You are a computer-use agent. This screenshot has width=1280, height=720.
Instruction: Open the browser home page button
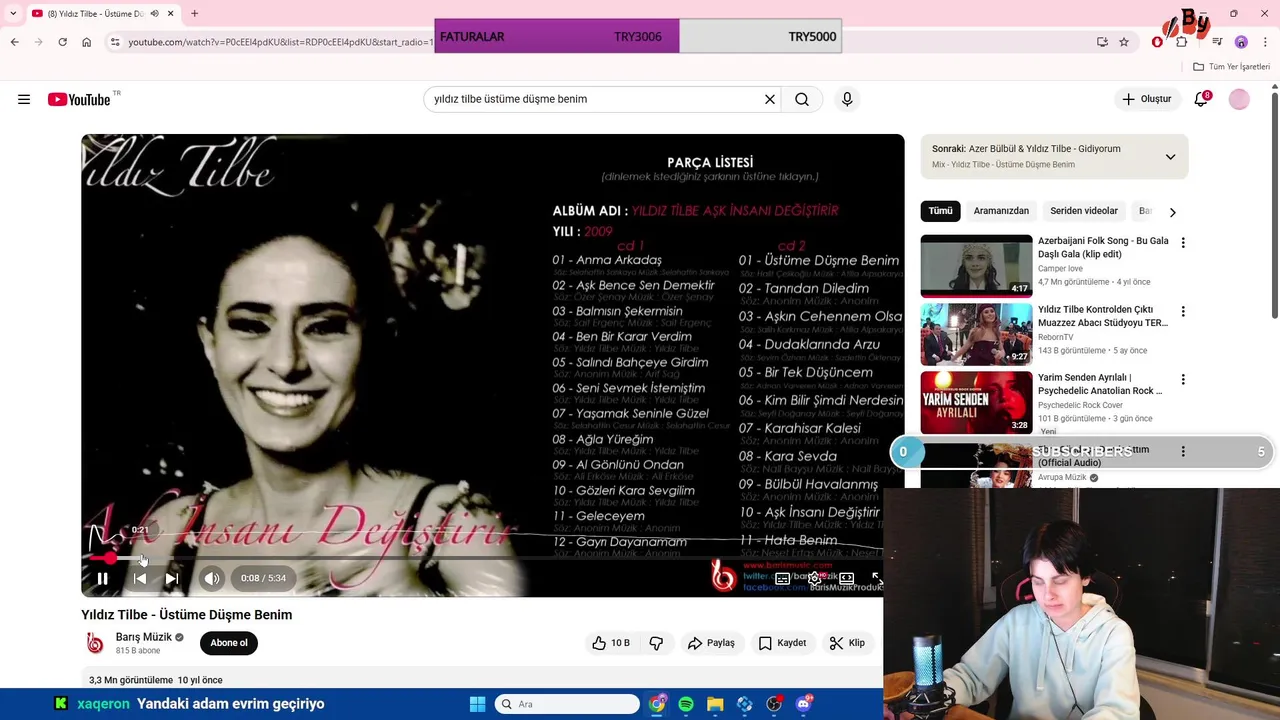click(x=86, y=42)
